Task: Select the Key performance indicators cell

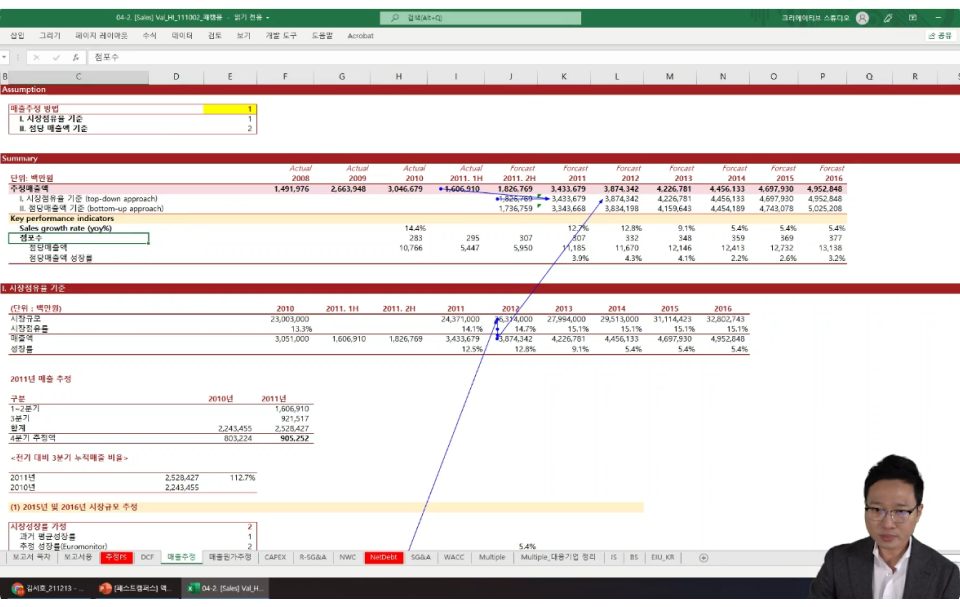Action: (78, 218)
